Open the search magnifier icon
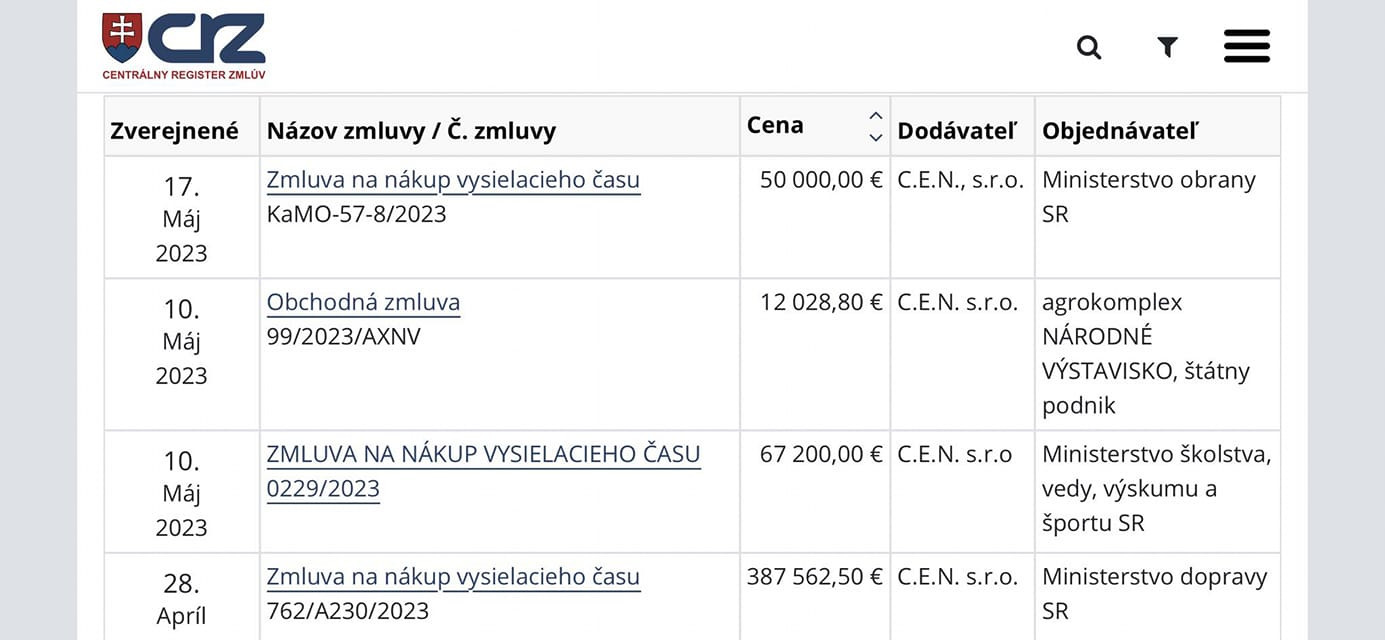Image resolution: width=1385 pixels, height=640 pixels. pos(1088,47)
